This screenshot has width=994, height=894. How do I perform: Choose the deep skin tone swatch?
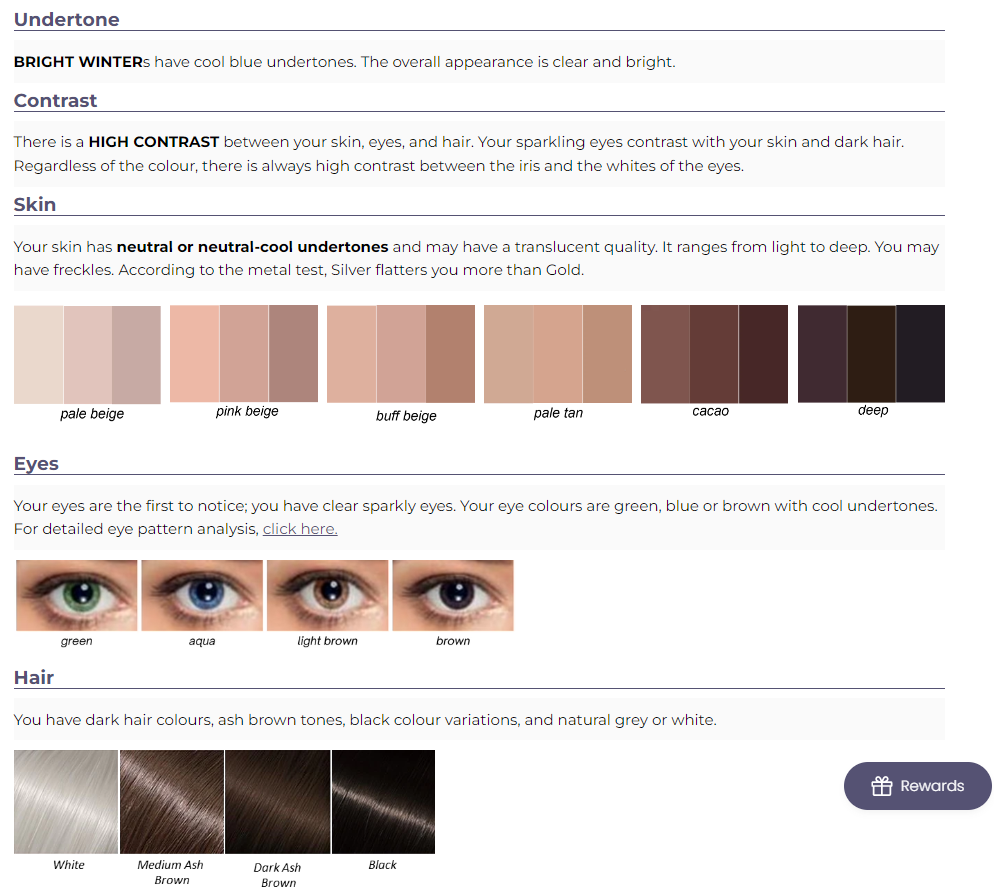pos(871,353)
